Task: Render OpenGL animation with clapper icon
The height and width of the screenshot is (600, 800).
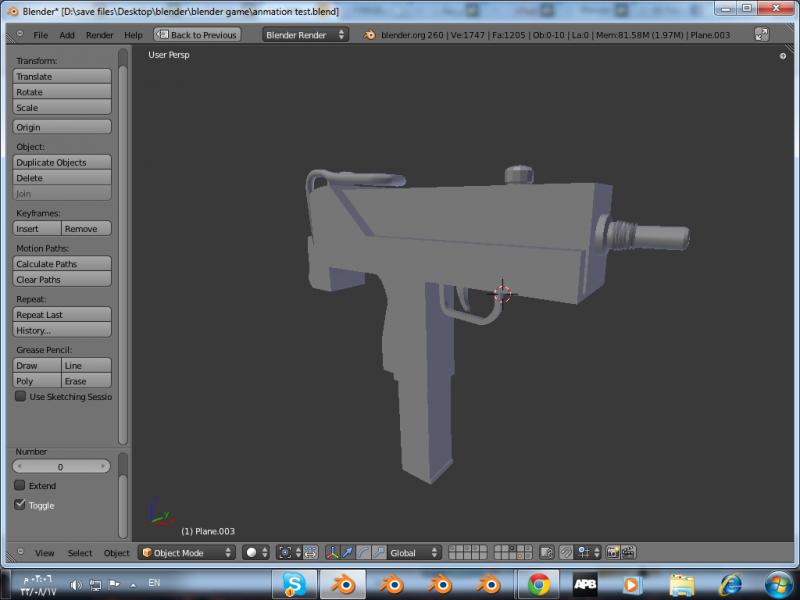Action: pos(628,553)
